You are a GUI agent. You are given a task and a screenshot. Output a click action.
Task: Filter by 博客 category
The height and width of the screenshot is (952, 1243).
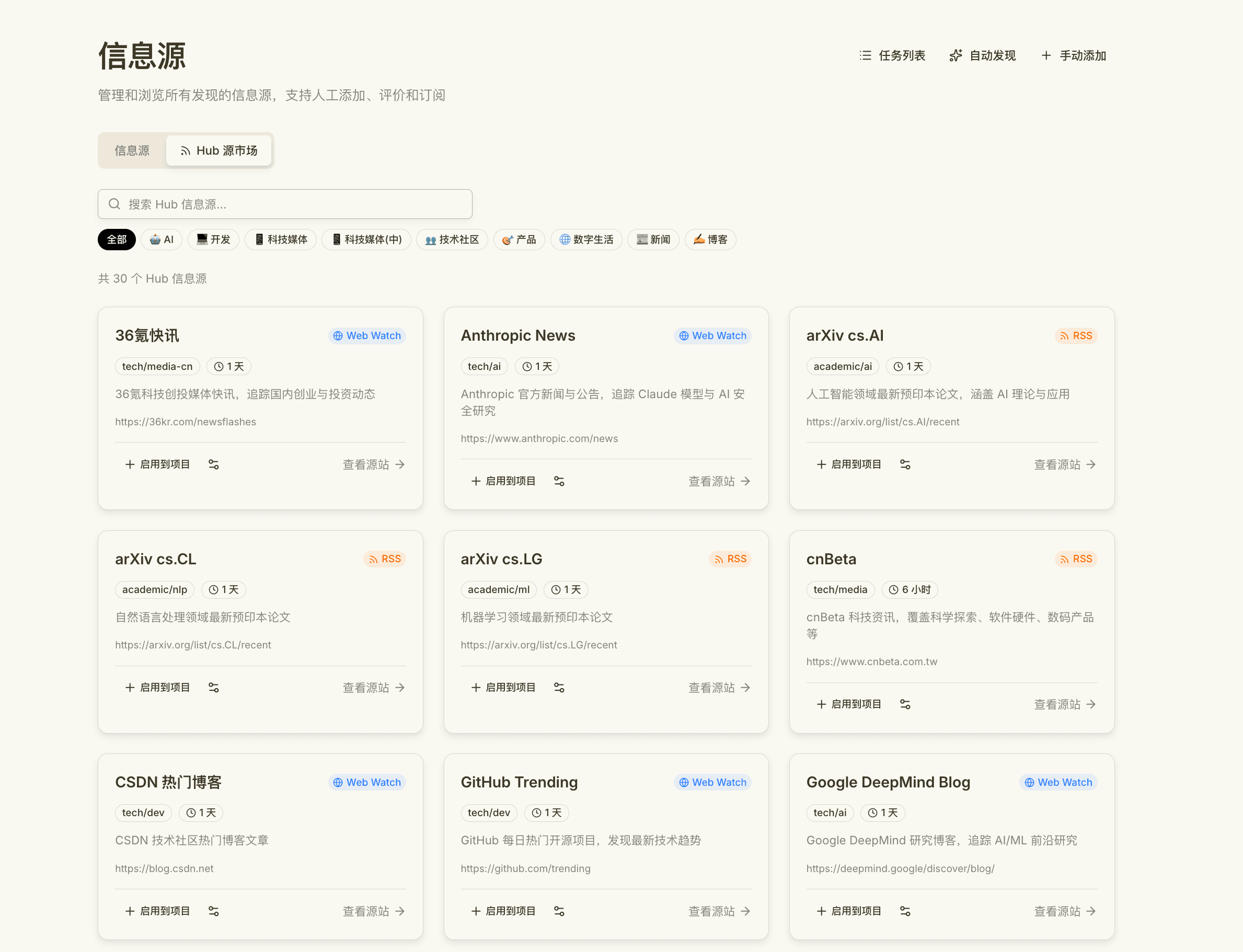711,240
